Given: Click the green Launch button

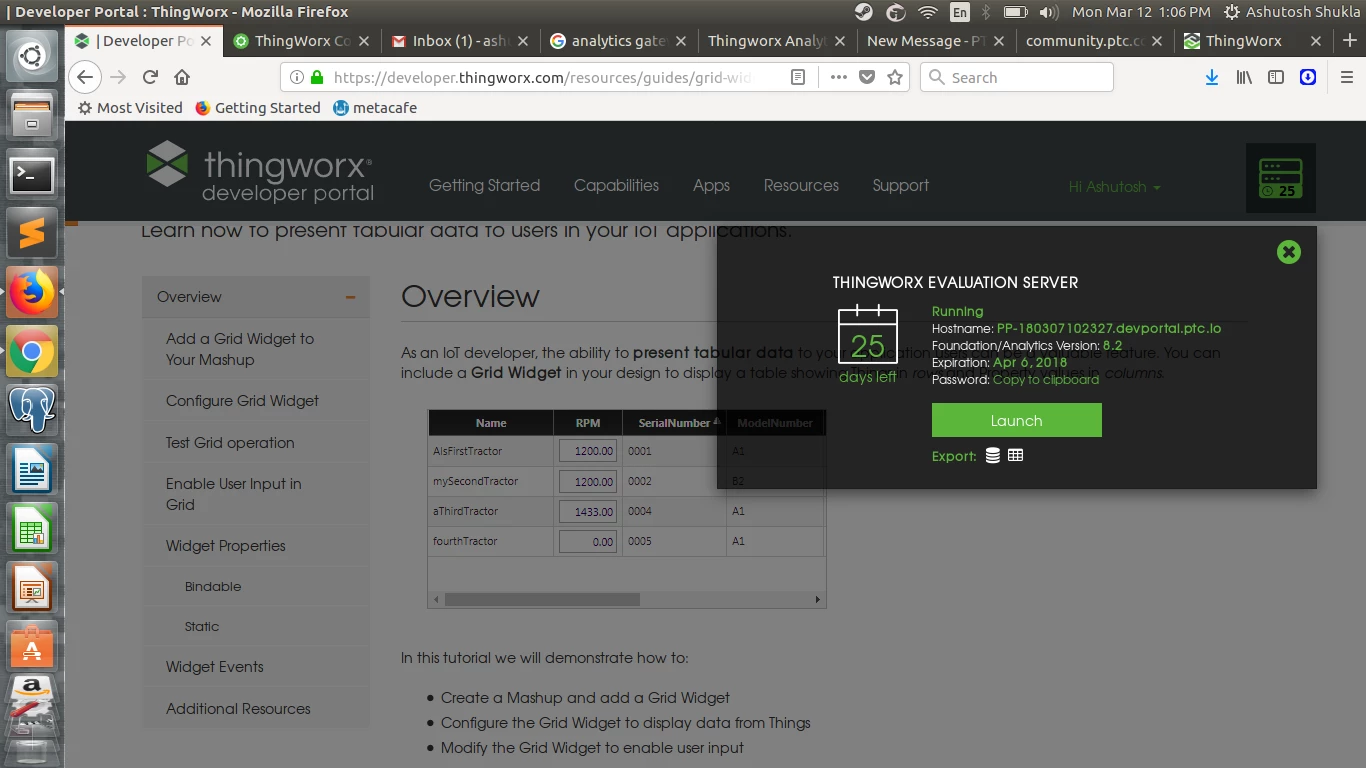Looking at the screenshot, I should point(1016,420).
